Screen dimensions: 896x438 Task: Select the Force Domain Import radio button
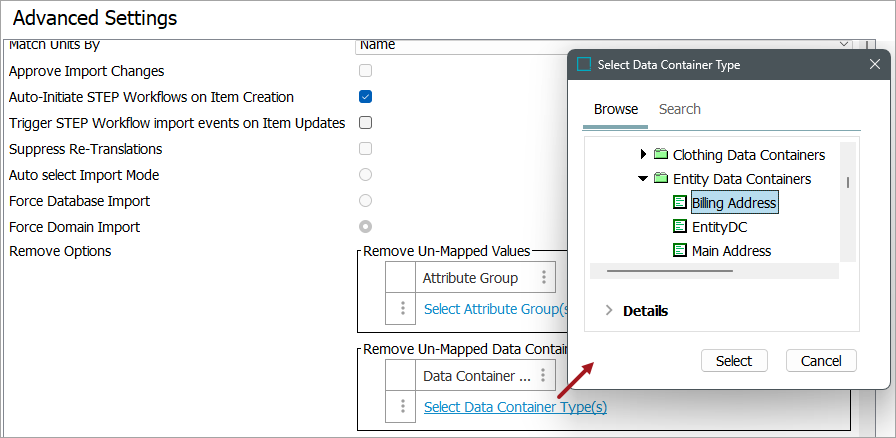pos(365,226)
